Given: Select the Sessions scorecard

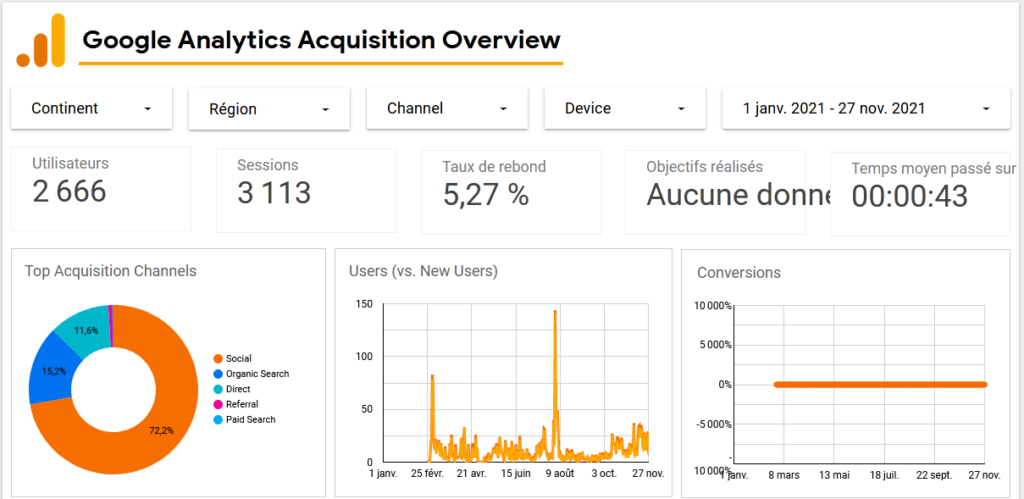Looking at the screenshot, I should (306, 189).
